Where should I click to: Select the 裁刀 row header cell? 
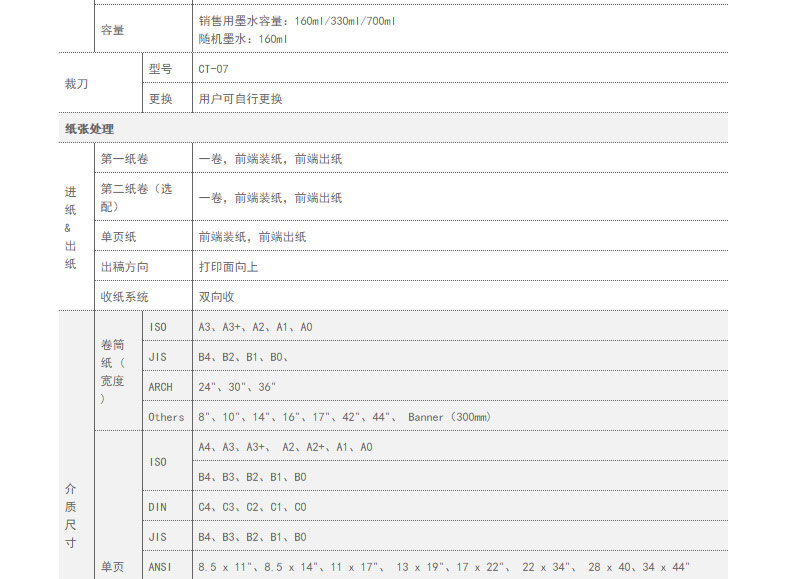click(76, 84)
